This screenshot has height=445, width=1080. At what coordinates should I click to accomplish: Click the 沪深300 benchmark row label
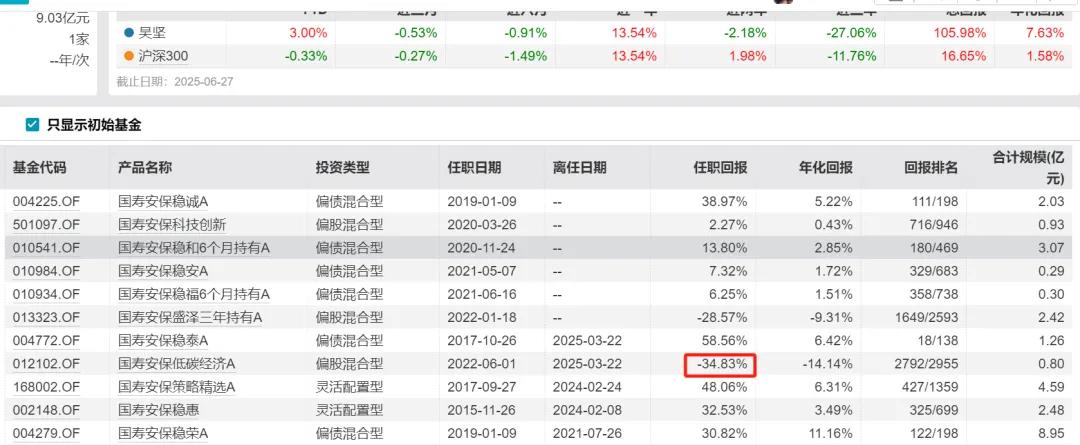[x=160, y=55]
